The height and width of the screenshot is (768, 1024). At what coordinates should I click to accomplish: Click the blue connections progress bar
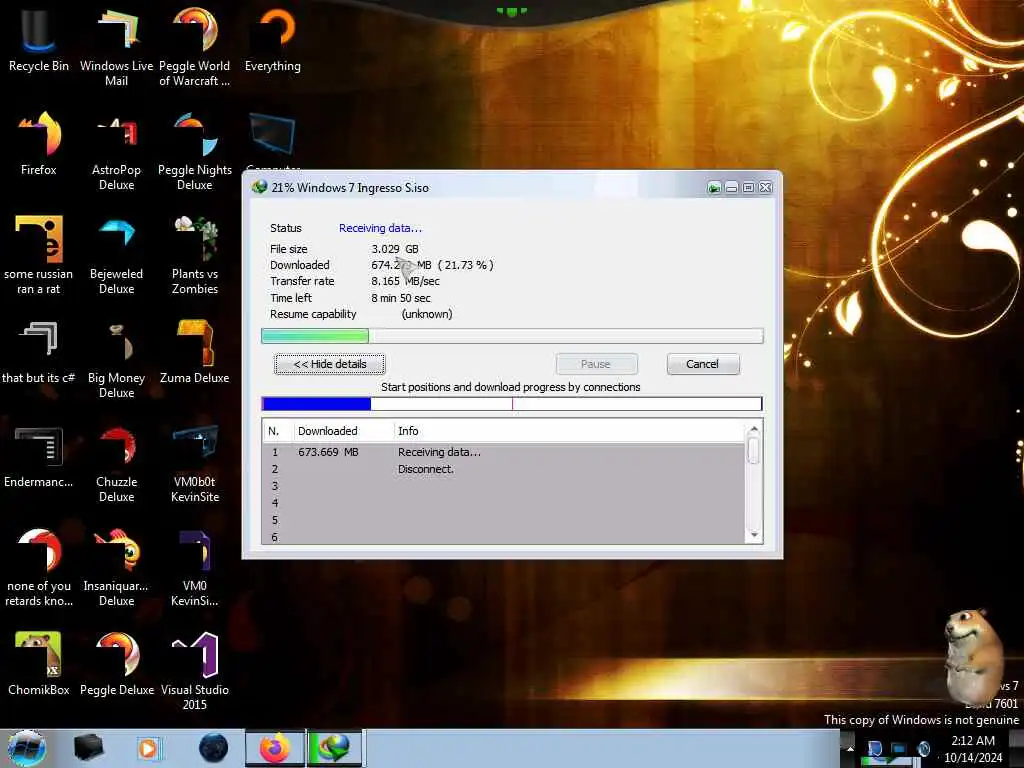pos(512,404)
